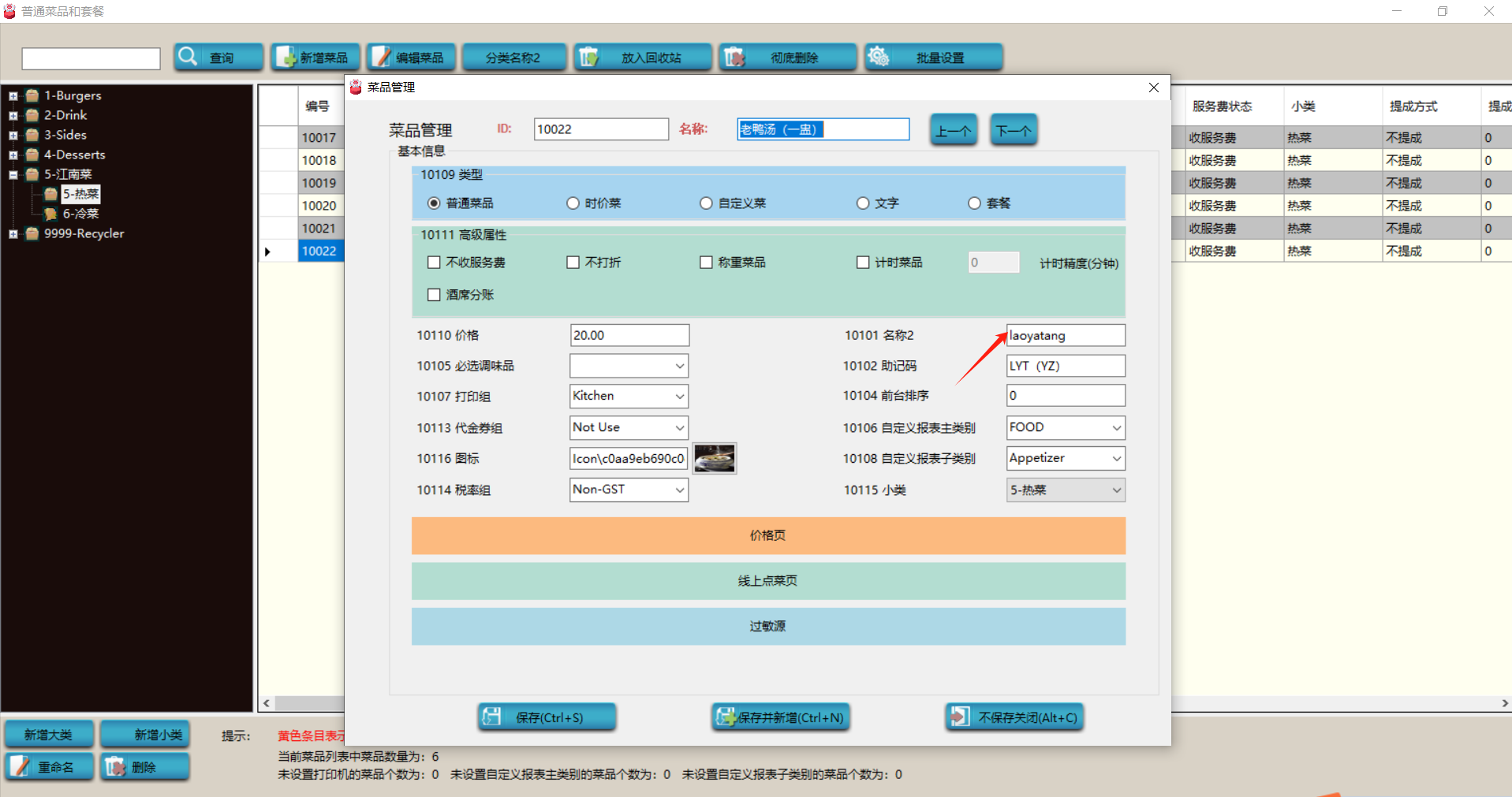Click the 4-Desserts folder icon
The width and height of the screenshot is (1512, 797).
[32, 155]
